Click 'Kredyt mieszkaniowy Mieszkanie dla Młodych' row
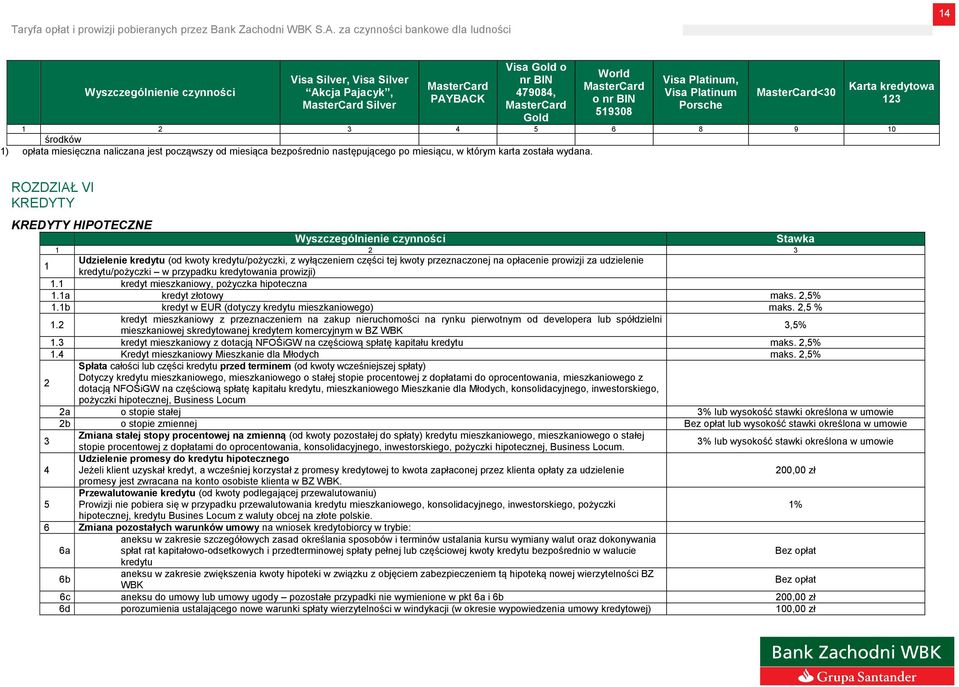Screen dimensions: 959x687 tap(220, 354)
